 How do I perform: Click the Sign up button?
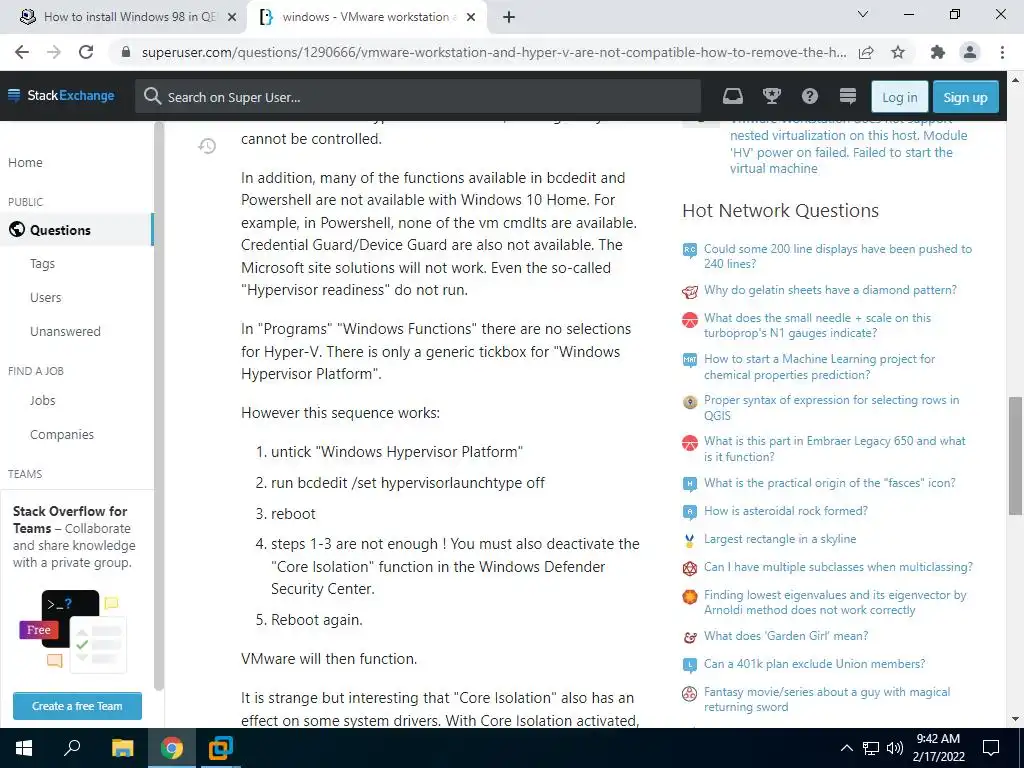click(965, 97)
